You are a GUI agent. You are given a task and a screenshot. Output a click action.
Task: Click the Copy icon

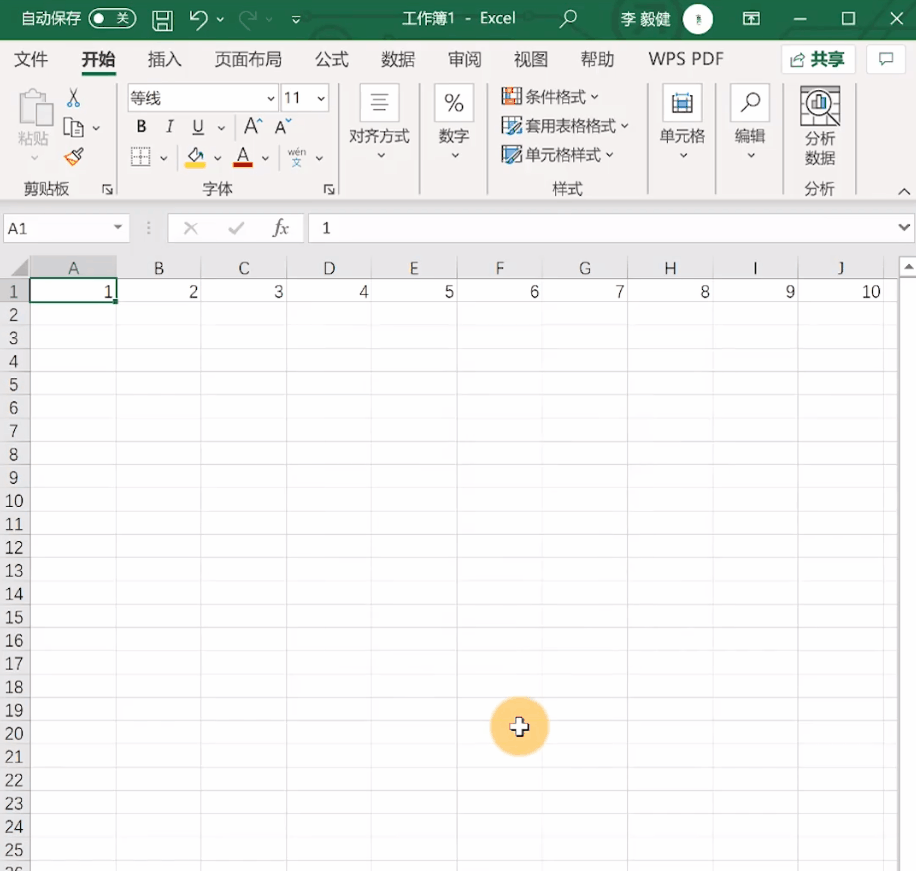tap(74, 127)
